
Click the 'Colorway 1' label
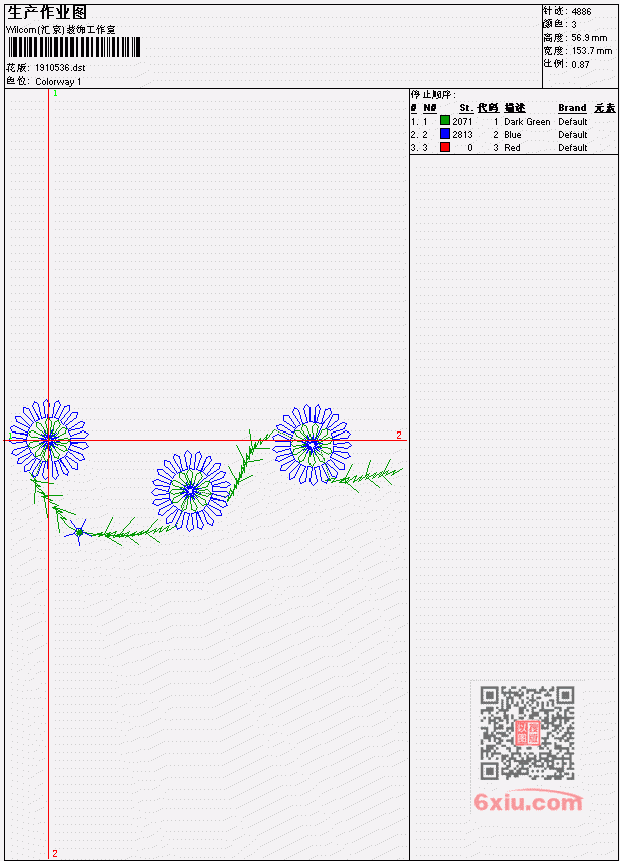point(58,82)
